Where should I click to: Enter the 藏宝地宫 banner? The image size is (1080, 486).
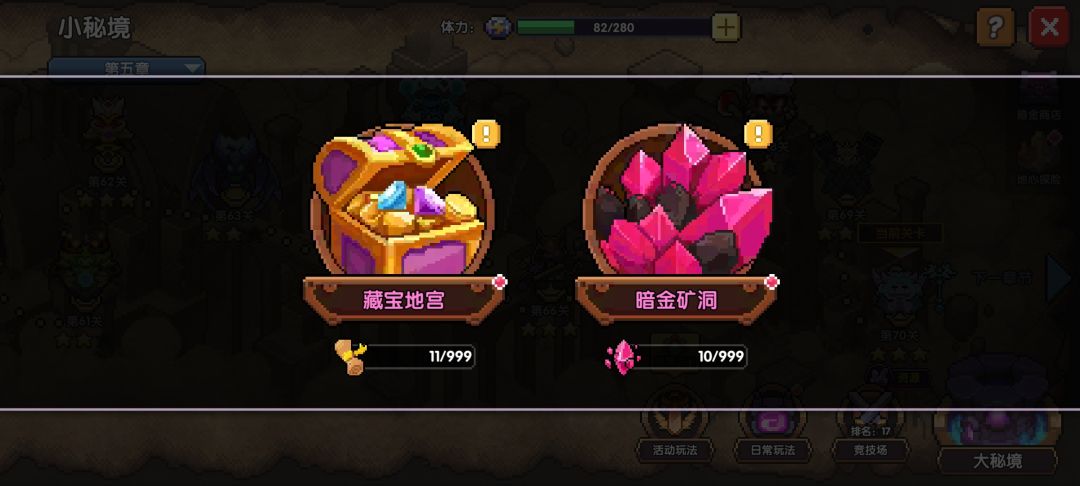(x=404, y=300)
